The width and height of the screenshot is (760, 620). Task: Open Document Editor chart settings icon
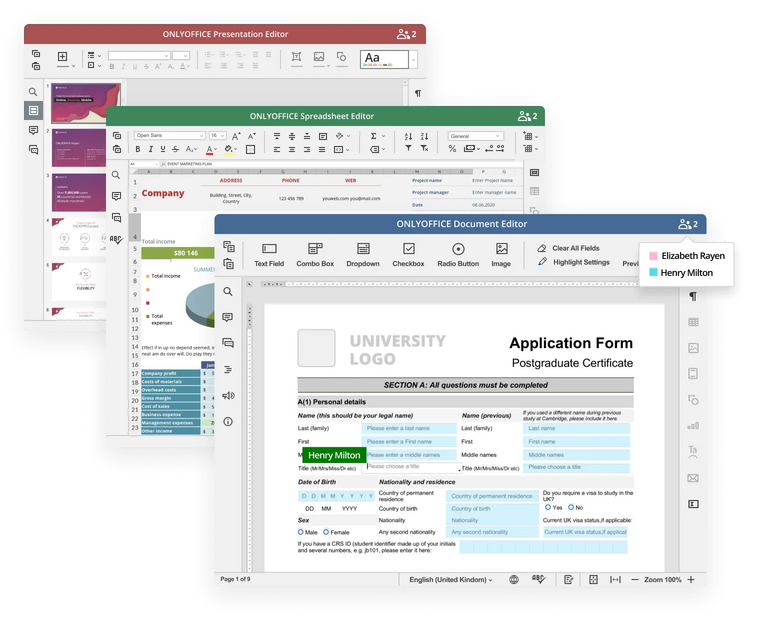coord(693,426)
